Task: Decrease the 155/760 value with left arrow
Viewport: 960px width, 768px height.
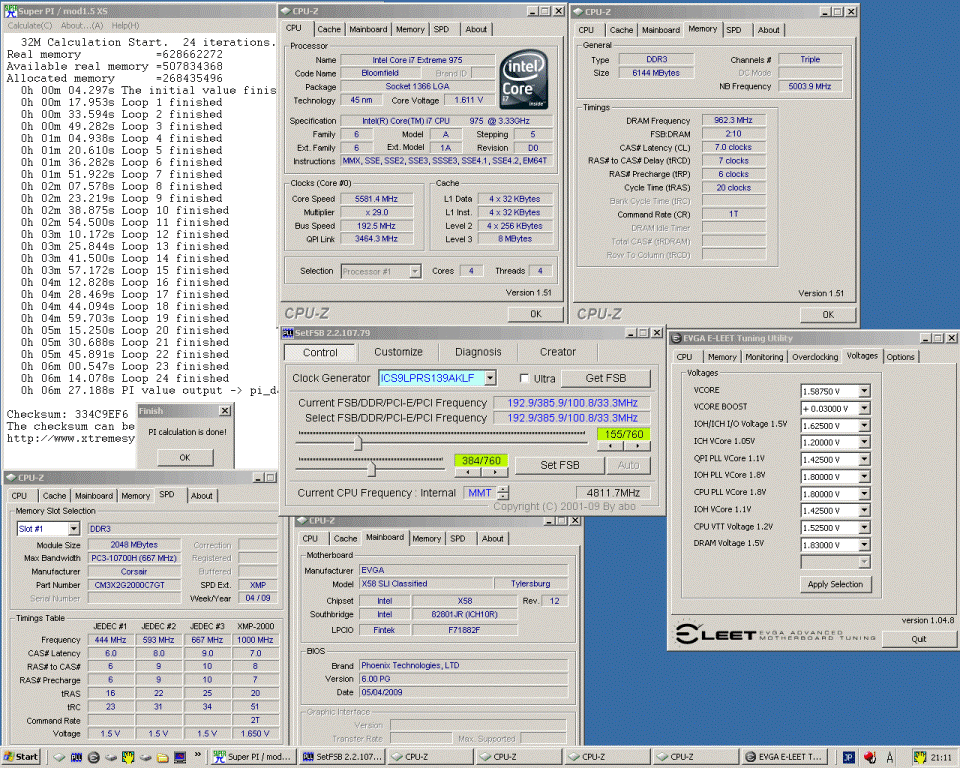Action: (610, 446)
